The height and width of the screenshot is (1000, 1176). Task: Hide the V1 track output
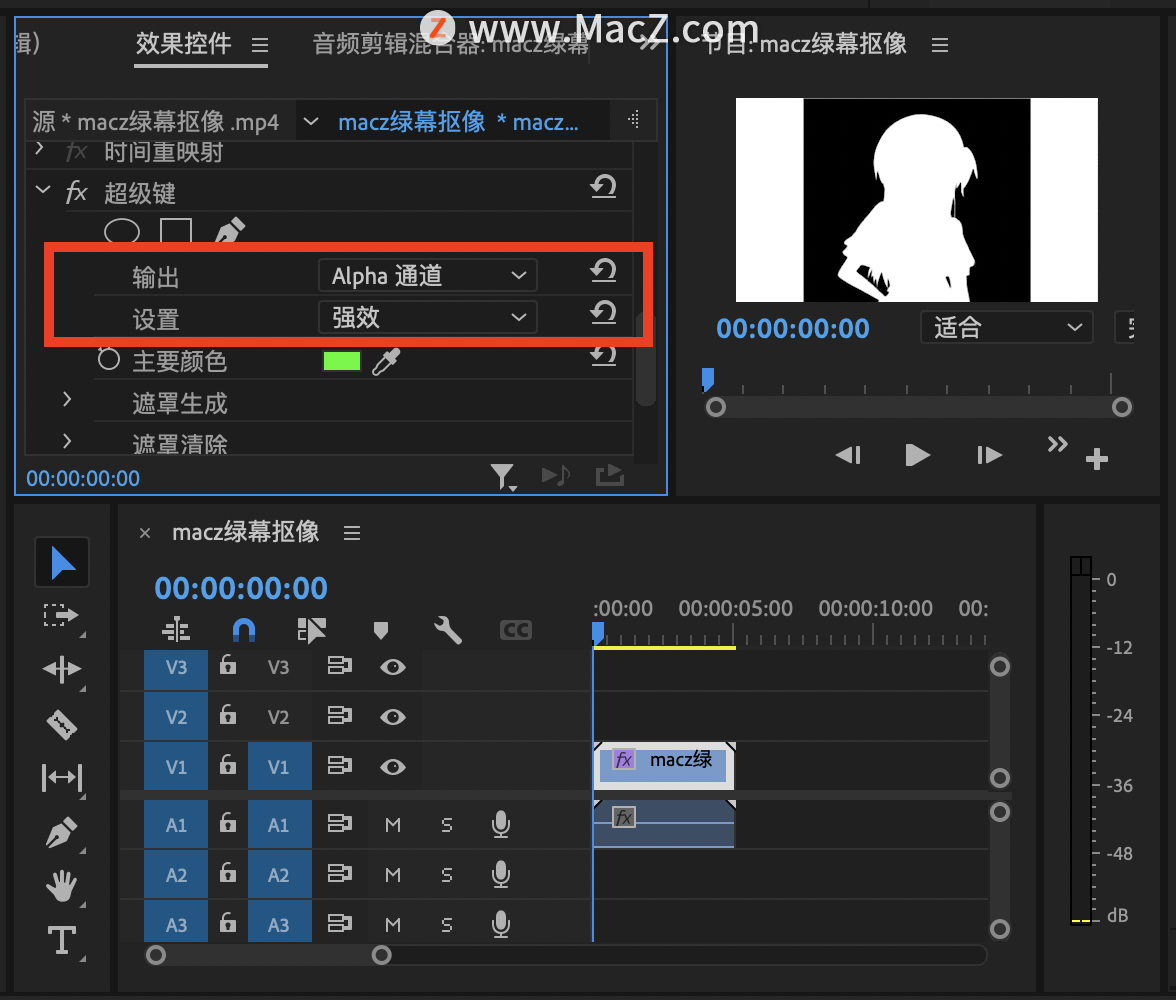point(393,767)
